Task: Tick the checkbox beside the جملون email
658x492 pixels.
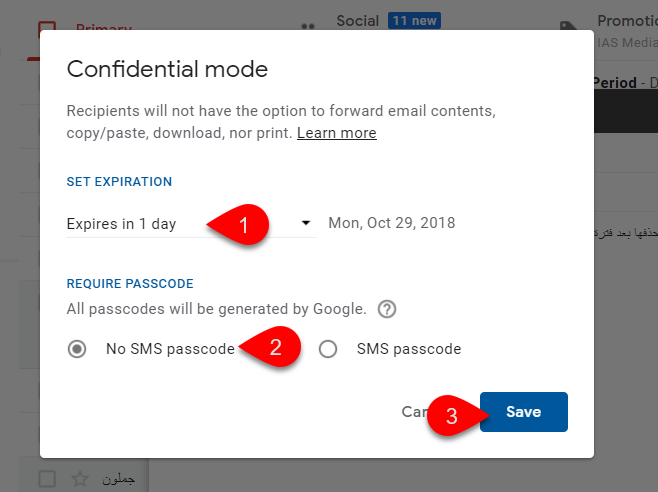Action: pos(47,479)
